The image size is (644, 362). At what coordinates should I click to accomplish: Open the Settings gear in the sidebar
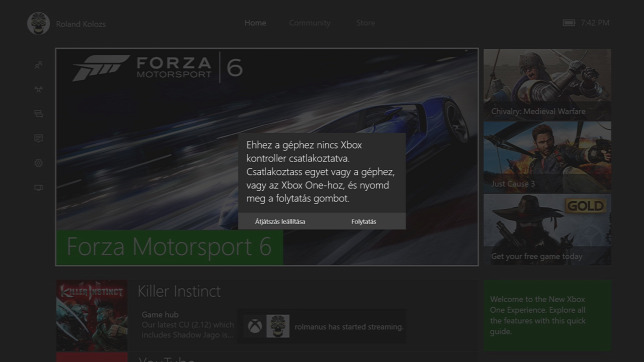coord(39,163)
